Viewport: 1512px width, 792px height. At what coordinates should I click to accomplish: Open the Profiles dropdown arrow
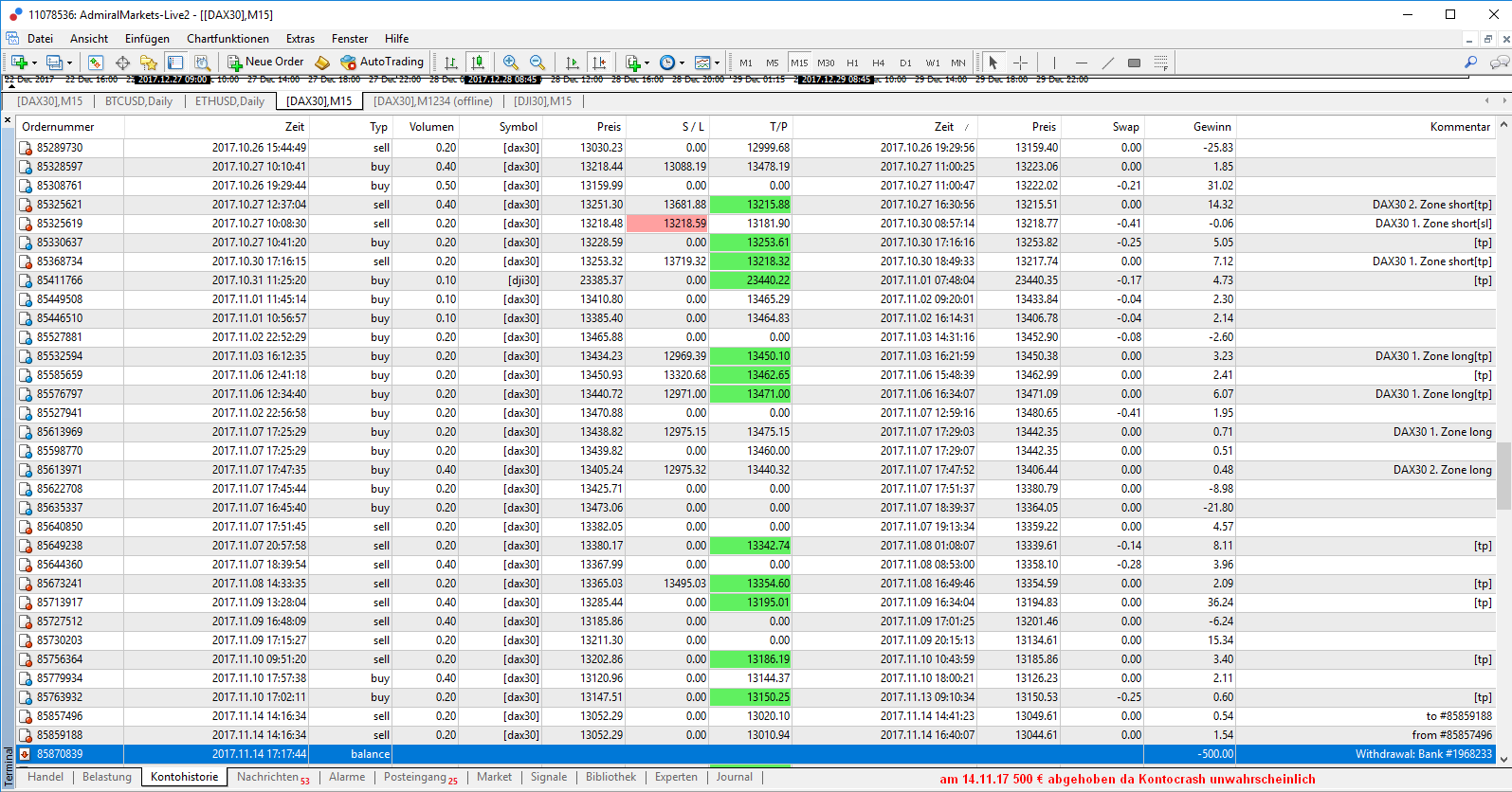[69, 63]
